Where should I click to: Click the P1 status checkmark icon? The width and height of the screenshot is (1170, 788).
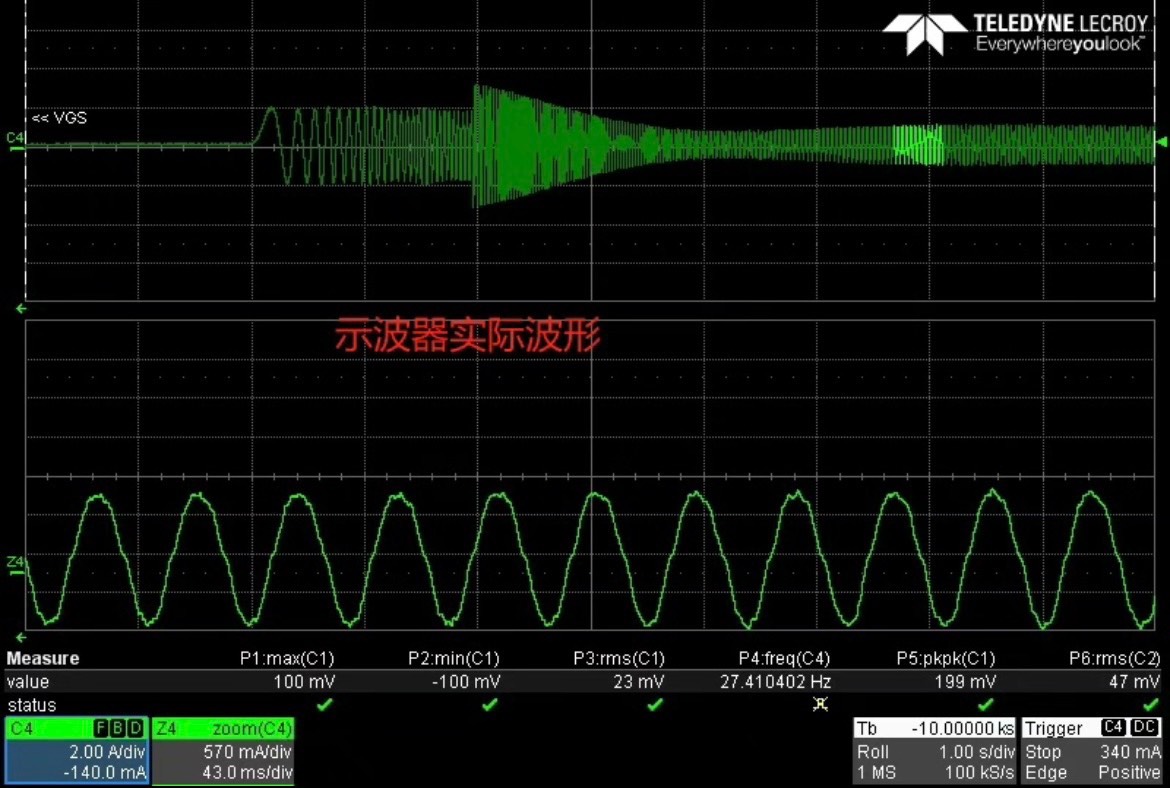point(325,704)
